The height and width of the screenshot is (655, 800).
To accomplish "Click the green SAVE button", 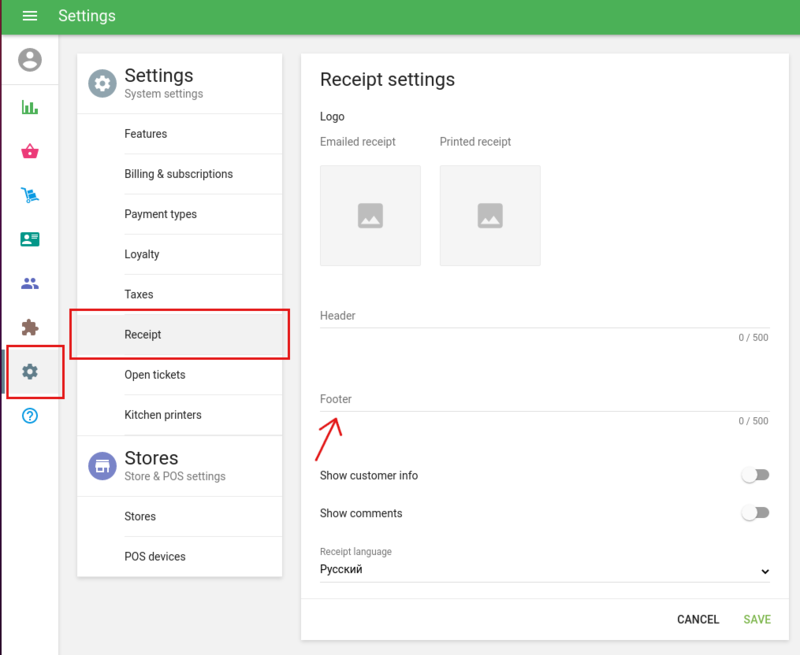I will click(x=756, y=619).
